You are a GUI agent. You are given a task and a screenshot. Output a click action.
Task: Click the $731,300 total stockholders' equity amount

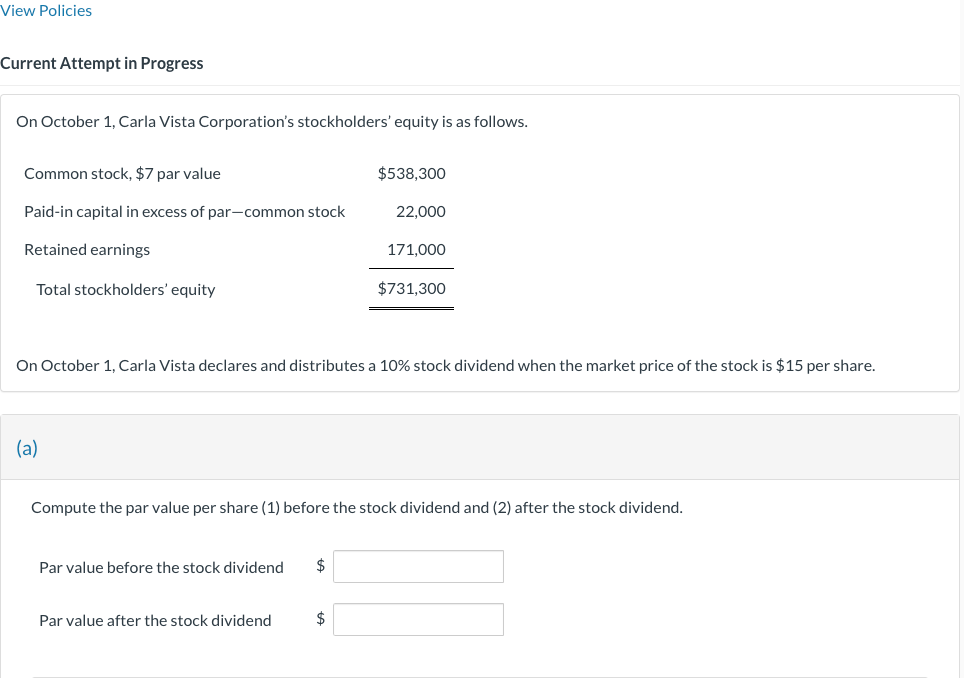[x=411, y=288]
